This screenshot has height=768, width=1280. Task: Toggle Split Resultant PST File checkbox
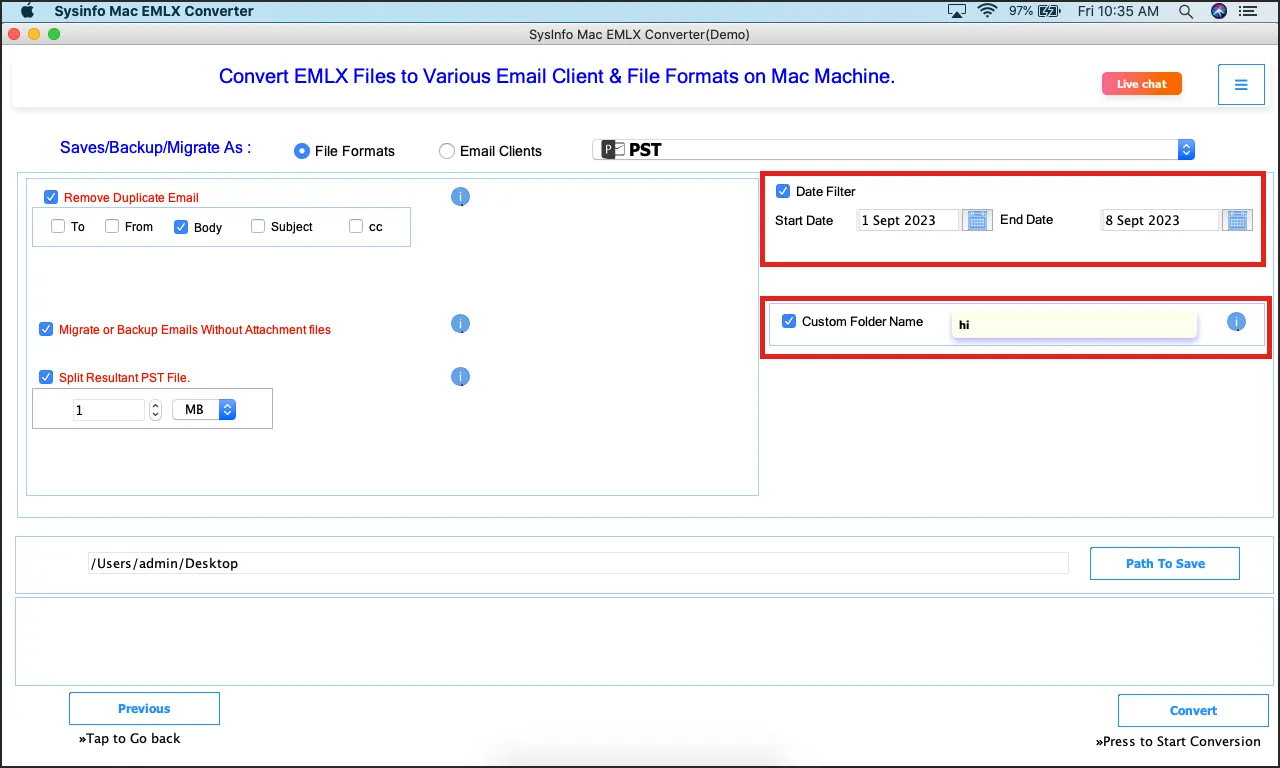point(46,377)
